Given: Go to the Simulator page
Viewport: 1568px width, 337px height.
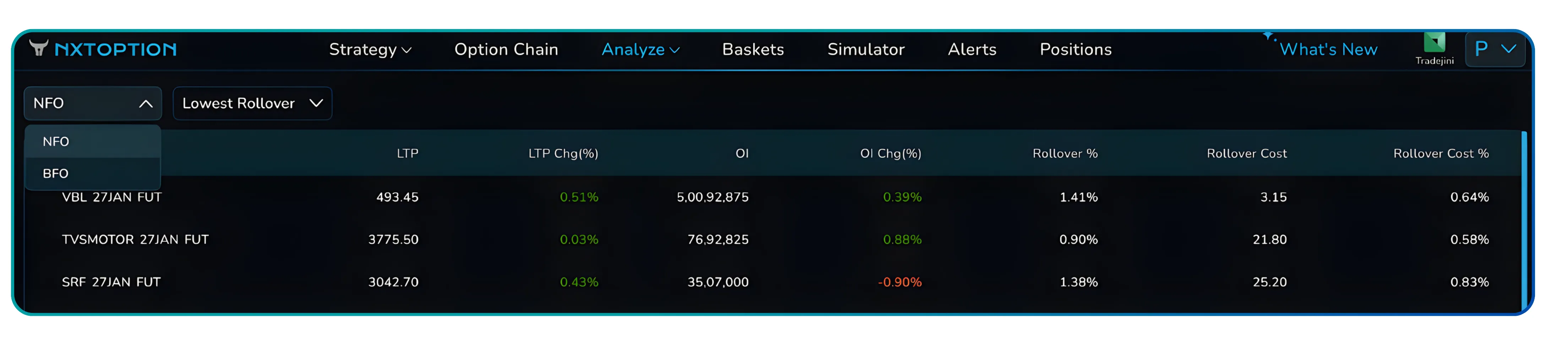Looking at the screenshot, I should (x=866, y=49).
